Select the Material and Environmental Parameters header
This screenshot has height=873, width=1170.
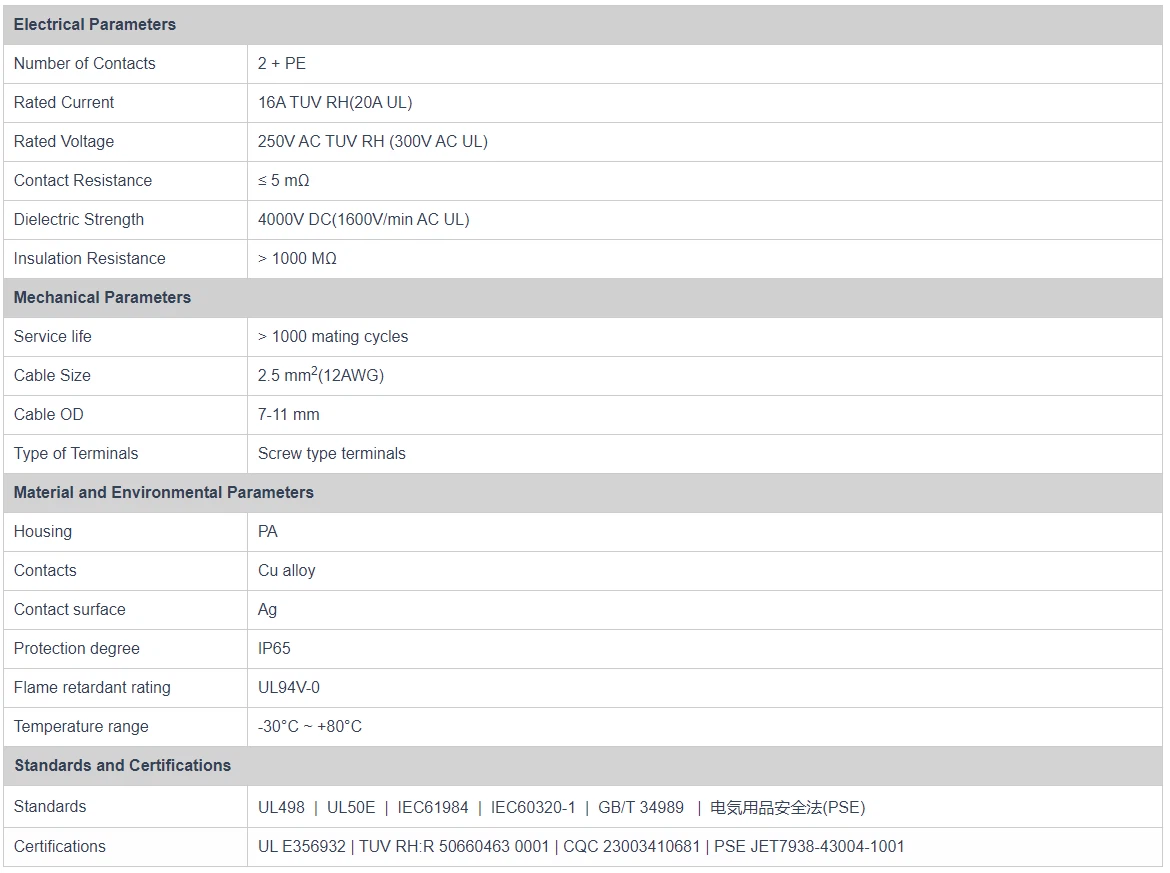click(x=164, y=492)
